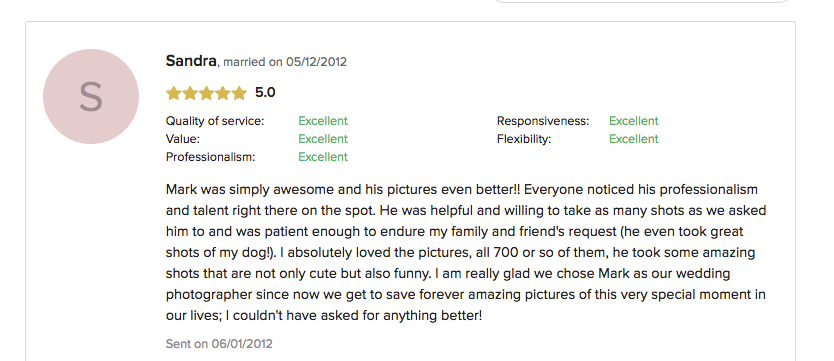This screenshot has height=361, width=834.
Task: Click the Value label
Action: click(183, 139)
